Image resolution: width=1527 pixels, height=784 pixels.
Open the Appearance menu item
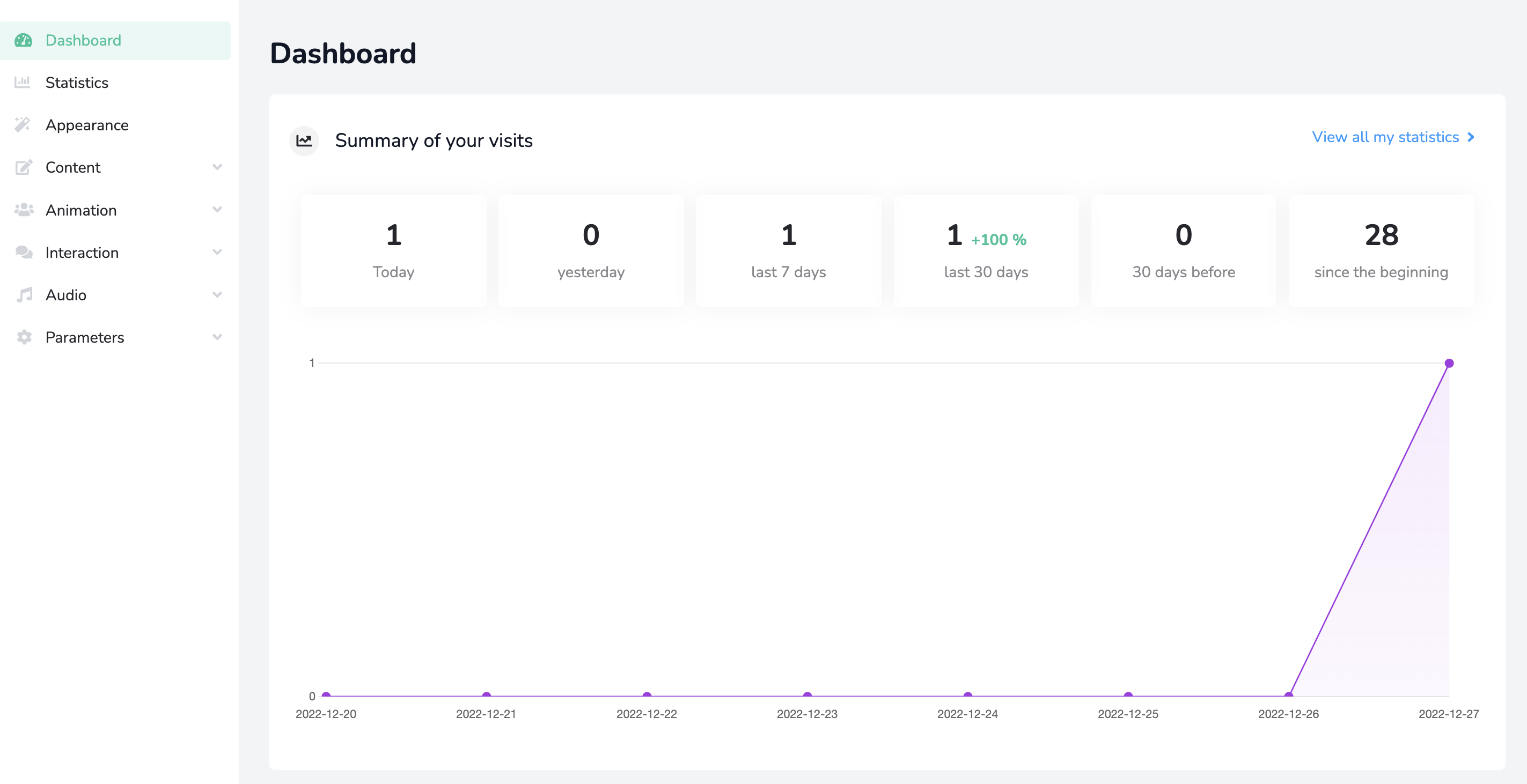[87, 125]
